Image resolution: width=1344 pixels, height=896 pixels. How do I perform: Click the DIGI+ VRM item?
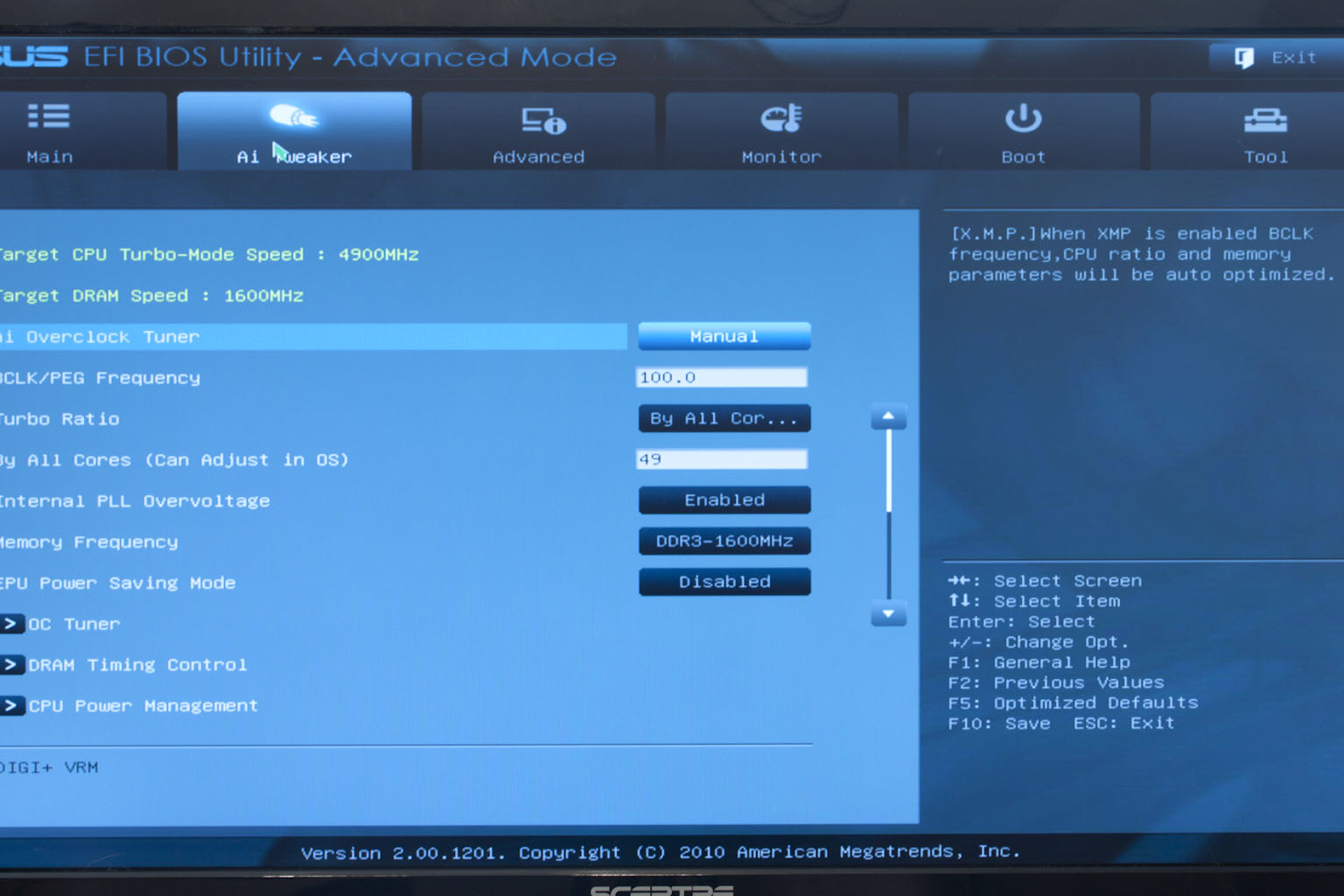click(x=49, y=767)
